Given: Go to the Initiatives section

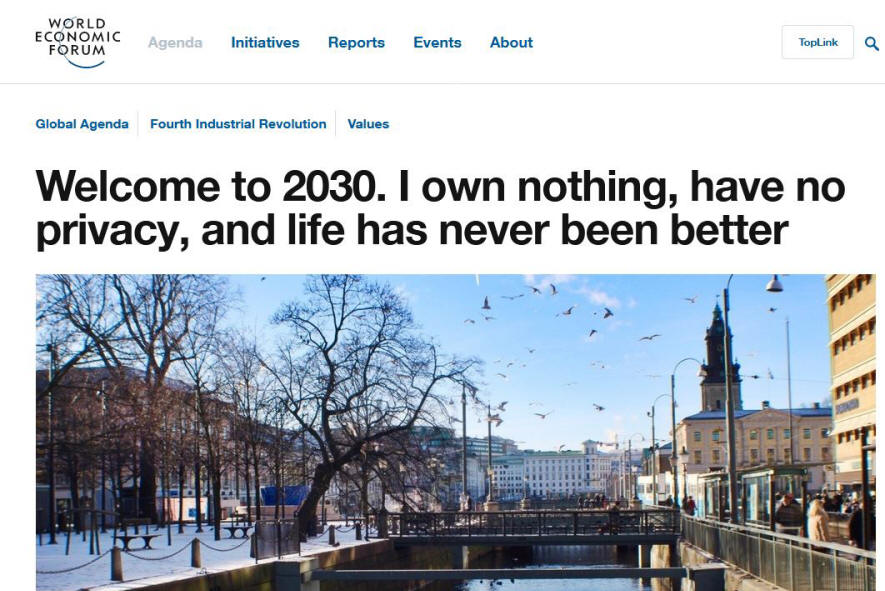Looking at the screenshot, I should click(x=265, y=42).
